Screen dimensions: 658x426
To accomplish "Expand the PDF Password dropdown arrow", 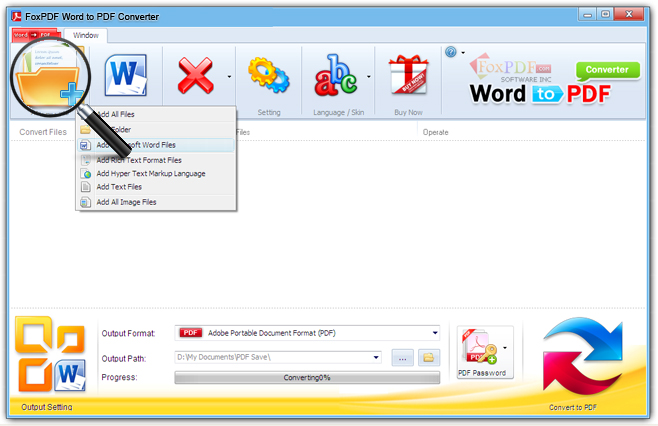I will click(x=505, y=348).
